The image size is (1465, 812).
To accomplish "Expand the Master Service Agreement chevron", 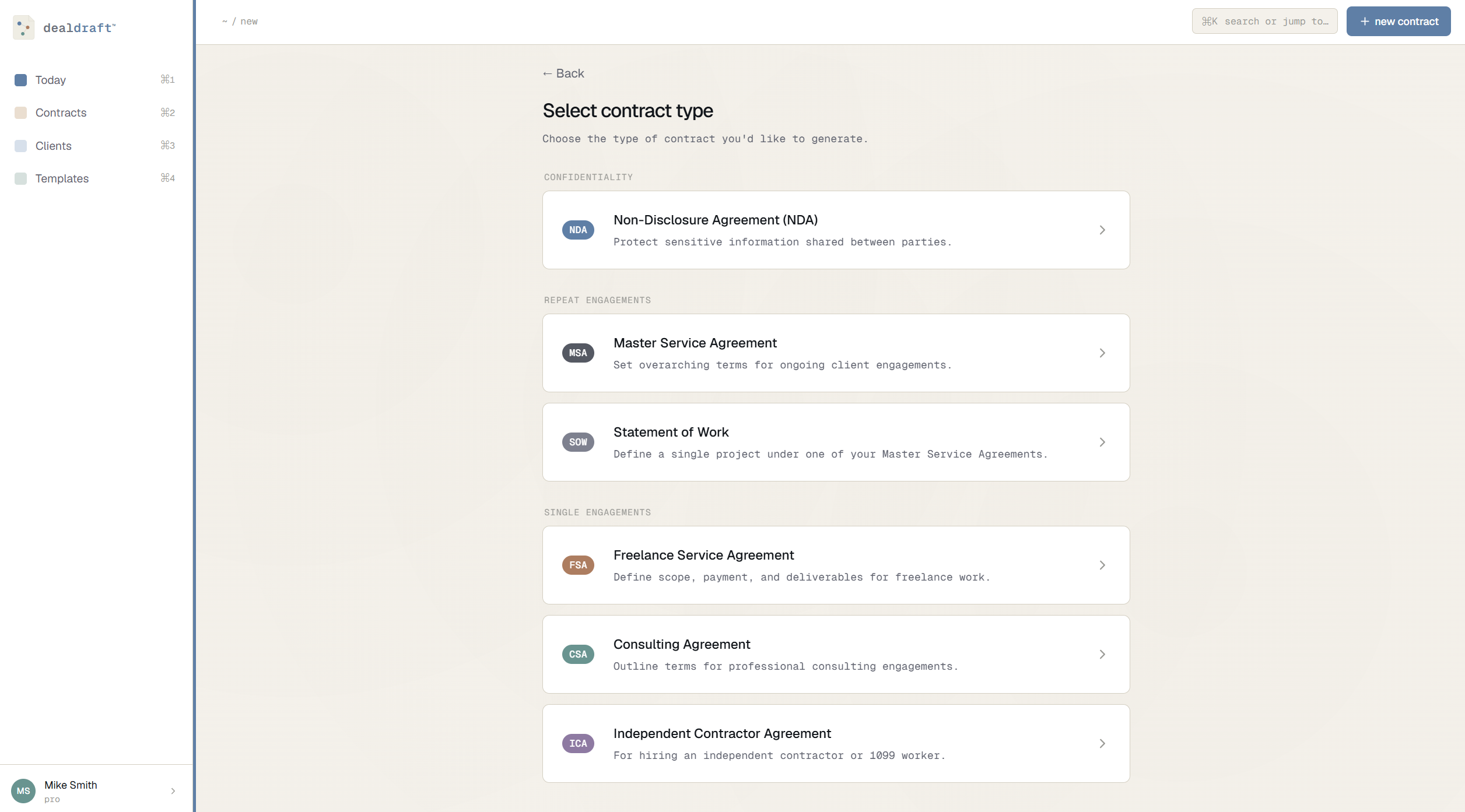I will (1102, 353).
